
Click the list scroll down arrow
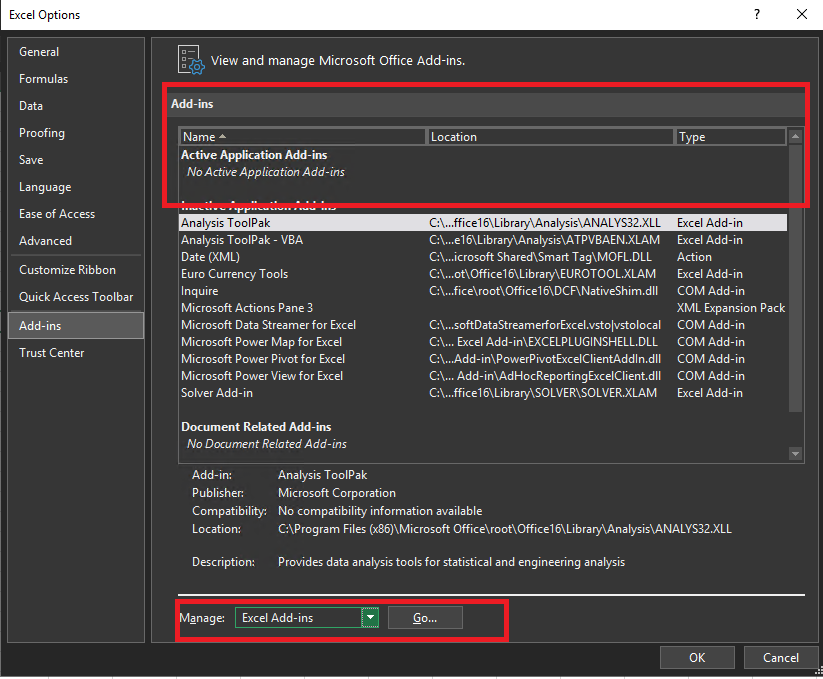tap(795, 454)
